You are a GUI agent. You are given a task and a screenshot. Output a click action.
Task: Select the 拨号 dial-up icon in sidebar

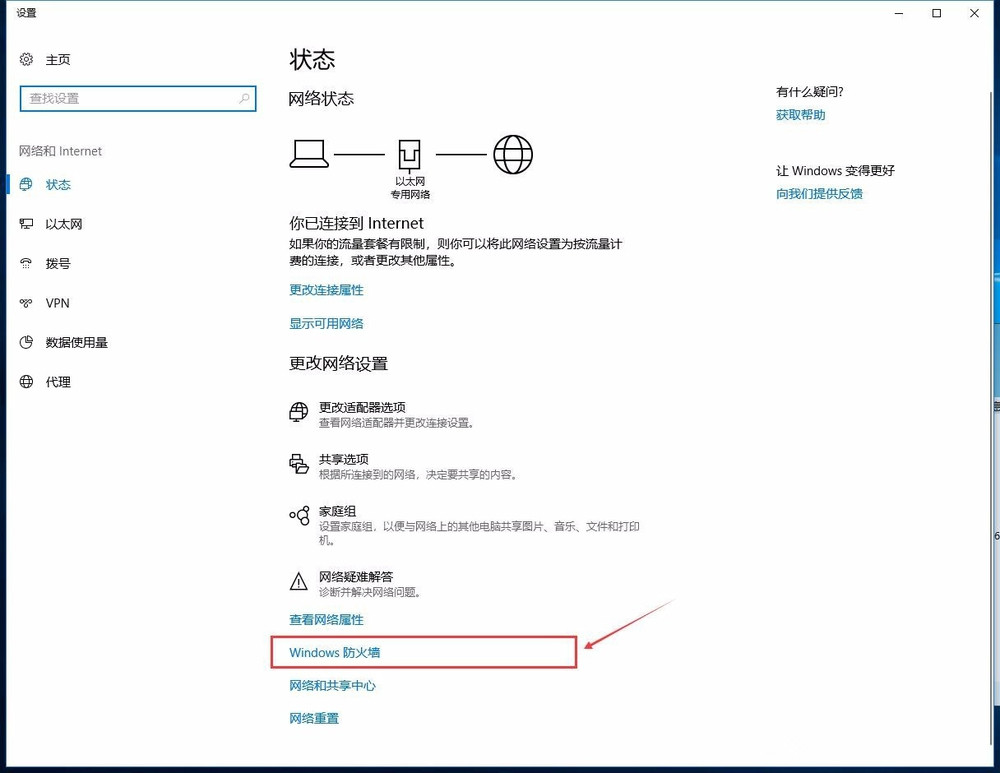[x=27, y=263]
